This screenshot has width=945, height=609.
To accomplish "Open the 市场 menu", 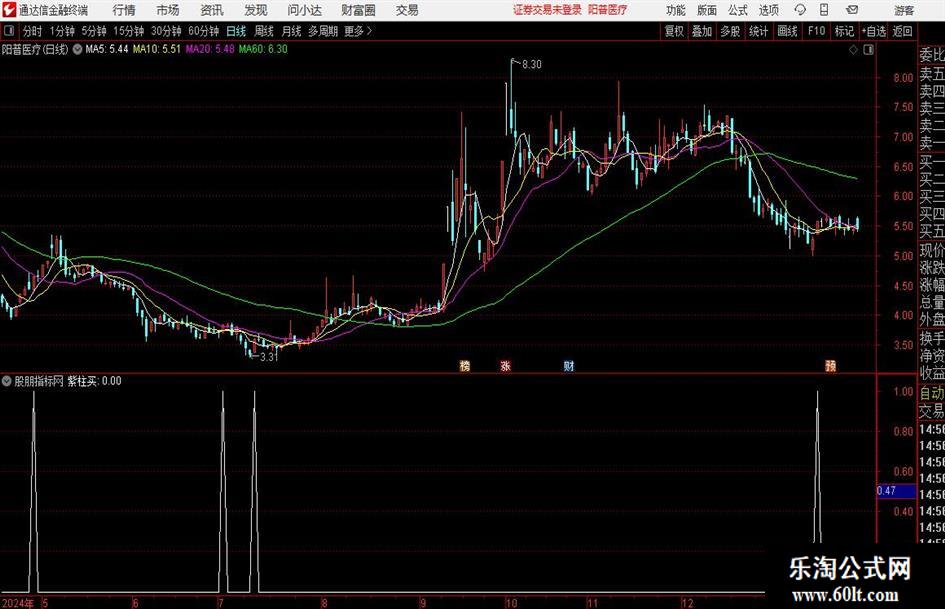I will 168,10.
